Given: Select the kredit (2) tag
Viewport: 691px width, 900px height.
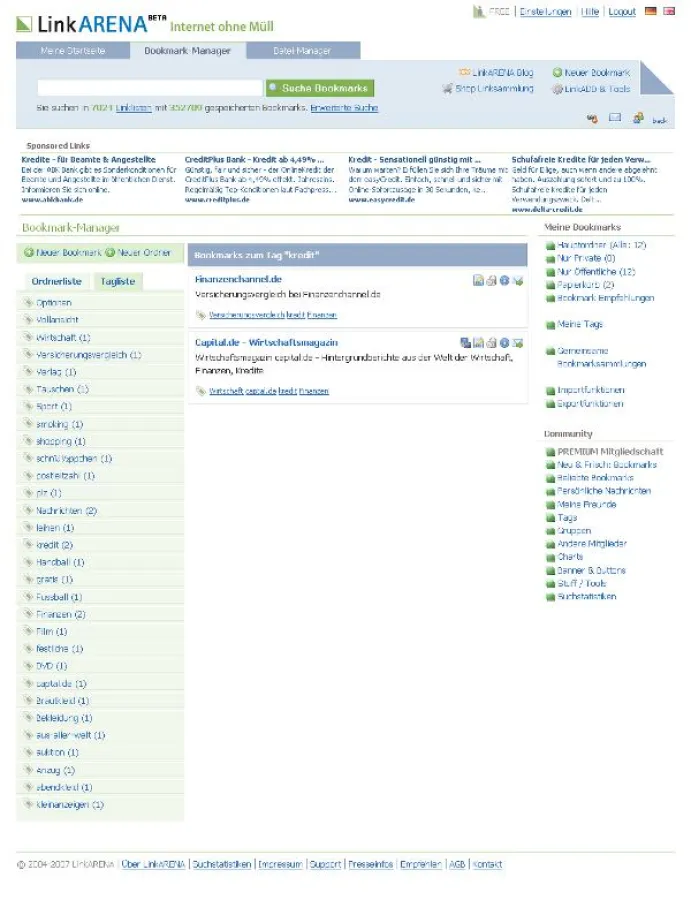Looking at the screenshot, I should 55,545.
